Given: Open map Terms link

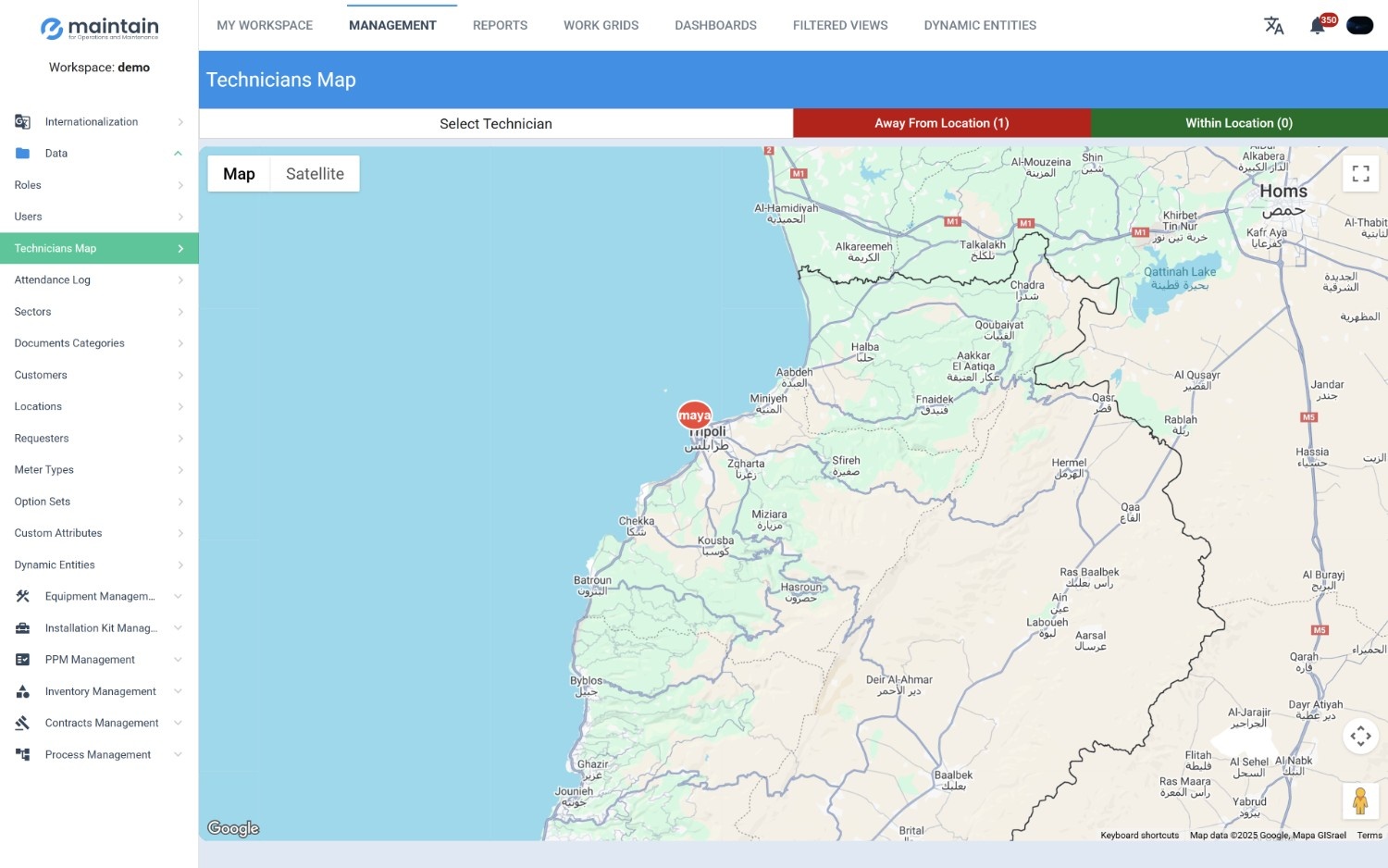Looking at the screenshot, I should coord(1369,836).
